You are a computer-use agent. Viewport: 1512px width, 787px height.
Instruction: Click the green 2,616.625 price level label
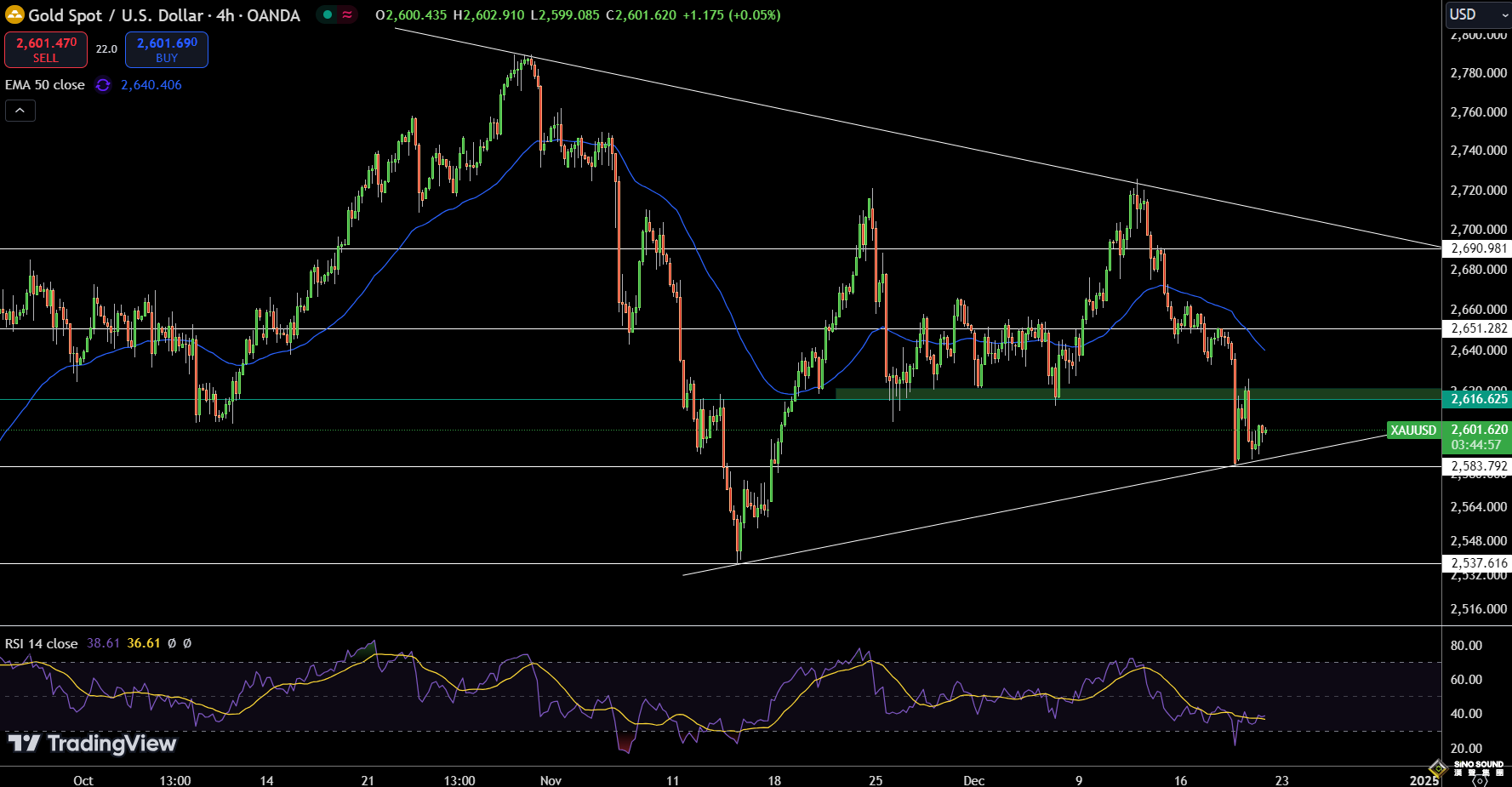click(1478, 399)
